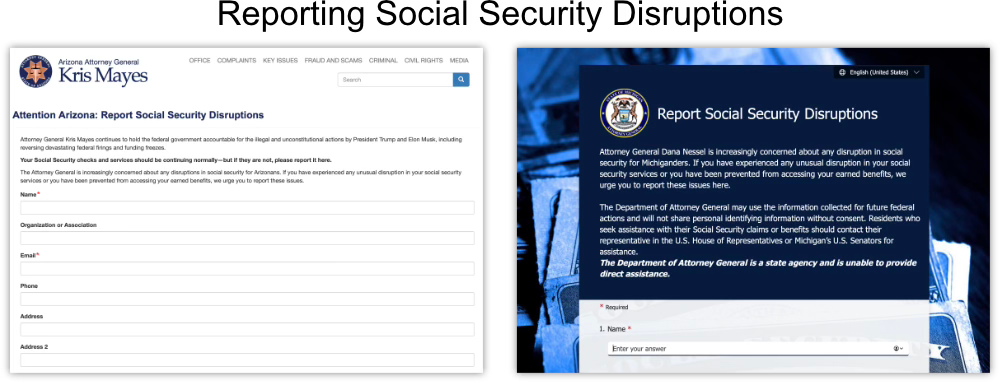1000x383 pixels.
Task: Open the FRAUD AND SCAMS menu
Action: coord(334,61)
